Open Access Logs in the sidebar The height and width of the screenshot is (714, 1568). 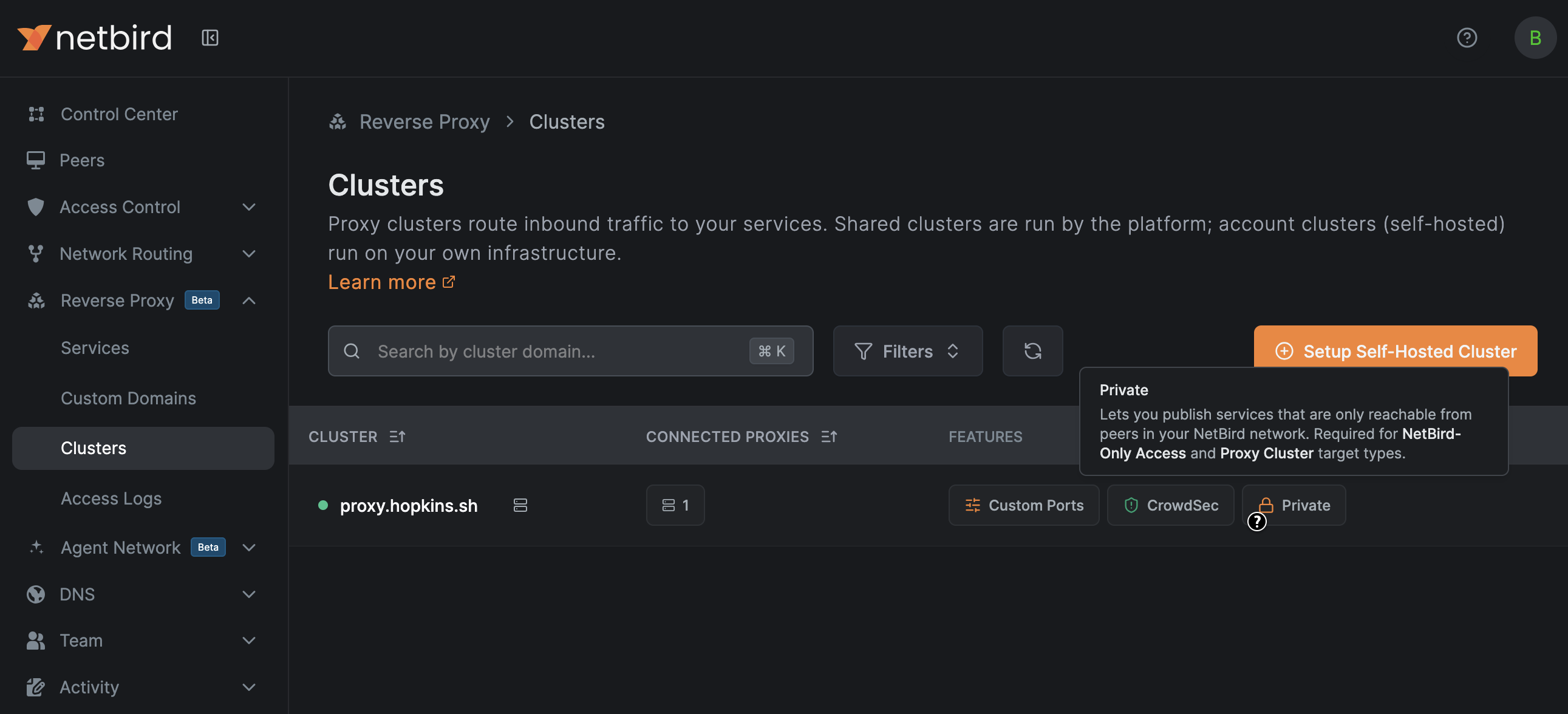111,498
